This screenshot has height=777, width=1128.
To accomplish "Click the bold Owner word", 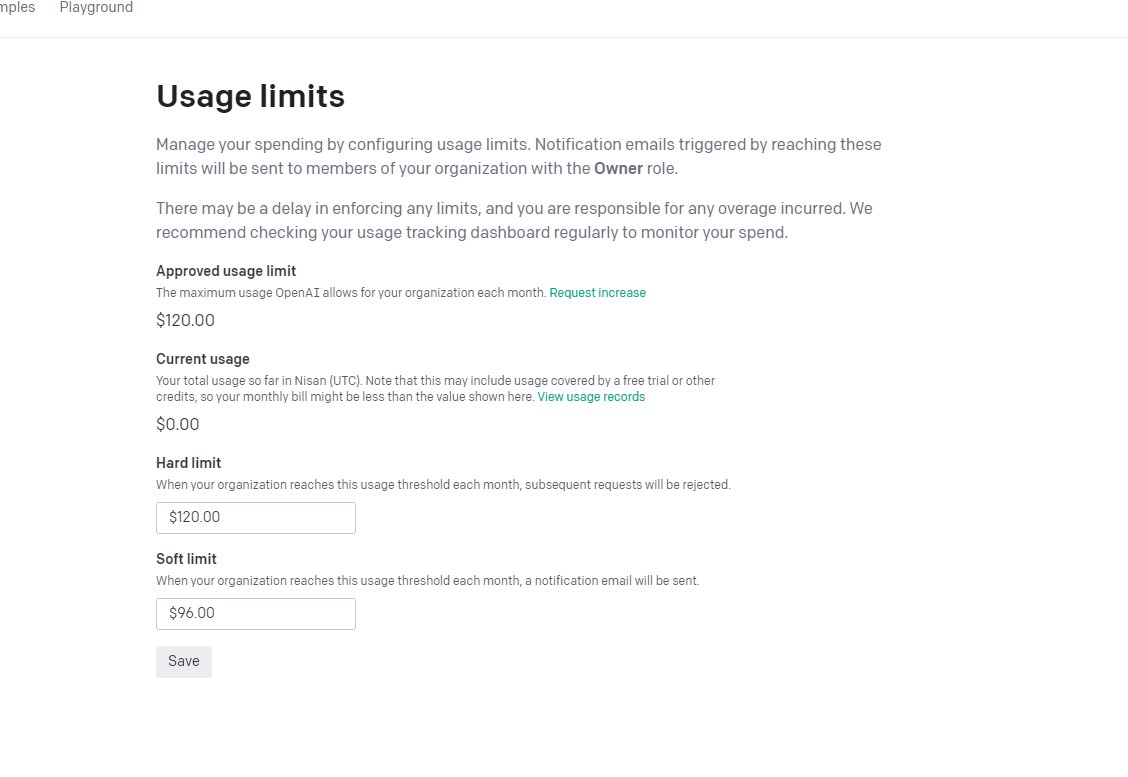I will tap(618, 168).
